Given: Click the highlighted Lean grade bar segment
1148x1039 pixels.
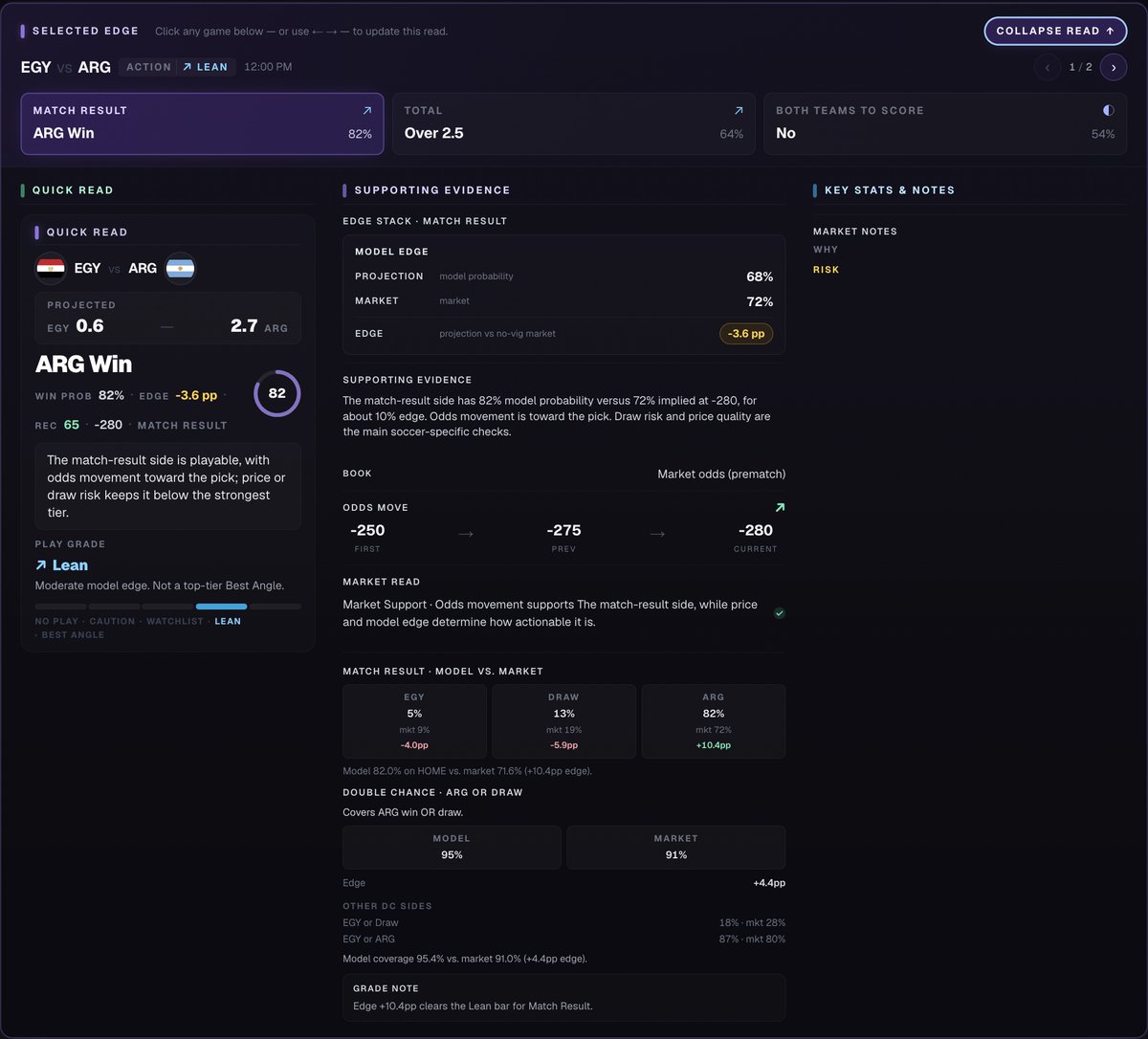Looking at the screenshot, I should click(x=221, y=607).
